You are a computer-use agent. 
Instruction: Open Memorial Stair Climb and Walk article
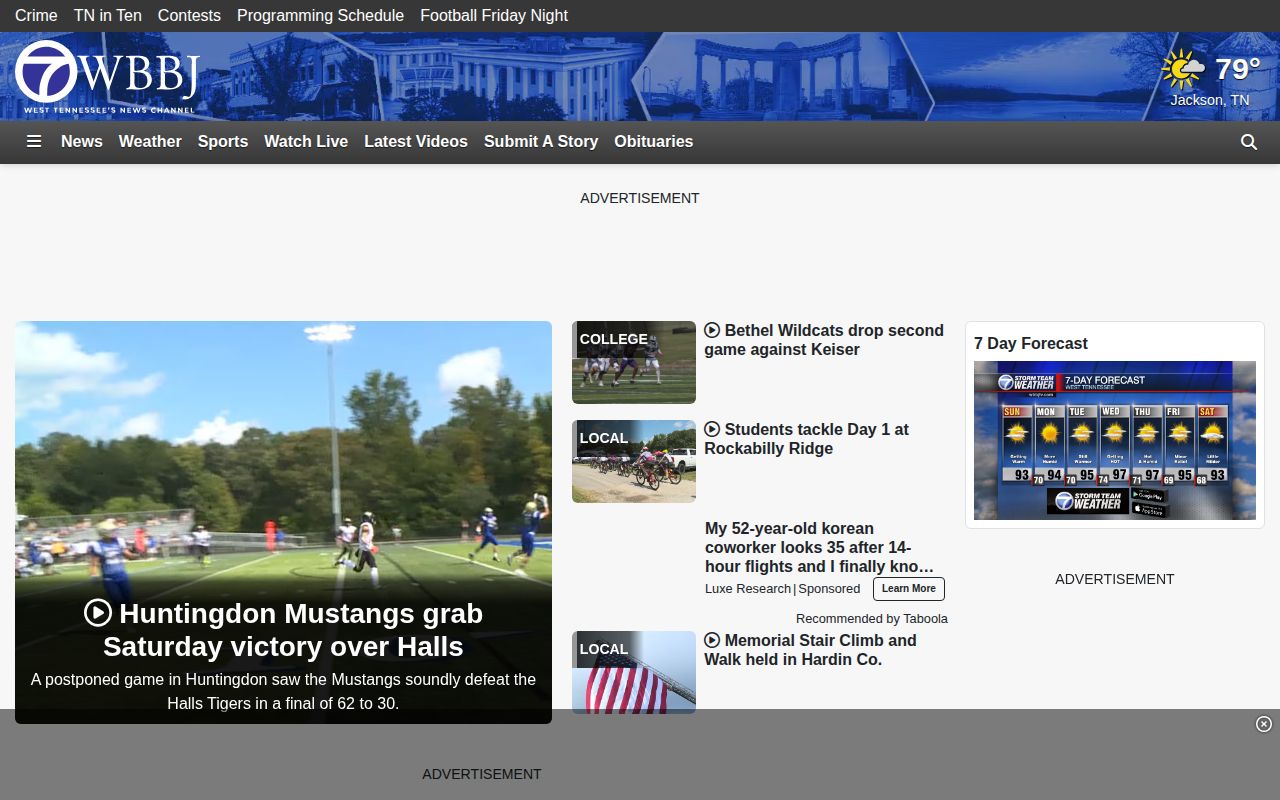(x=810, y=650)
